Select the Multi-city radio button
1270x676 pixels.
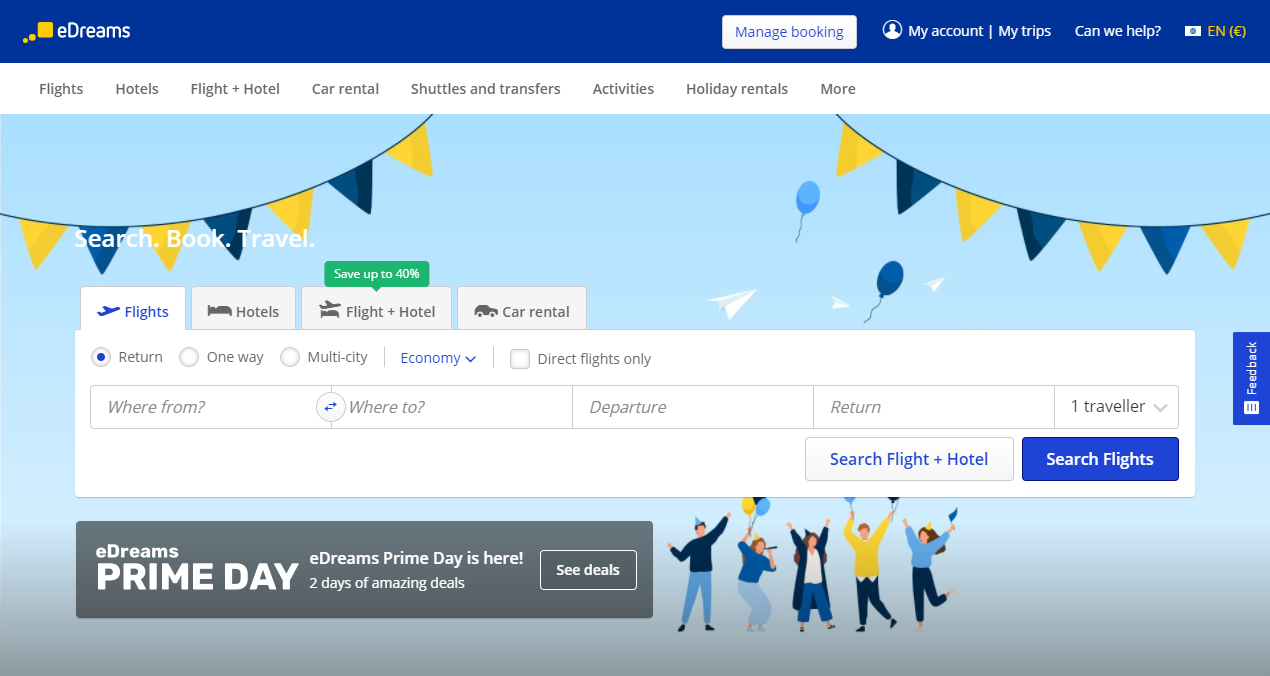click(x=290, y=357)
